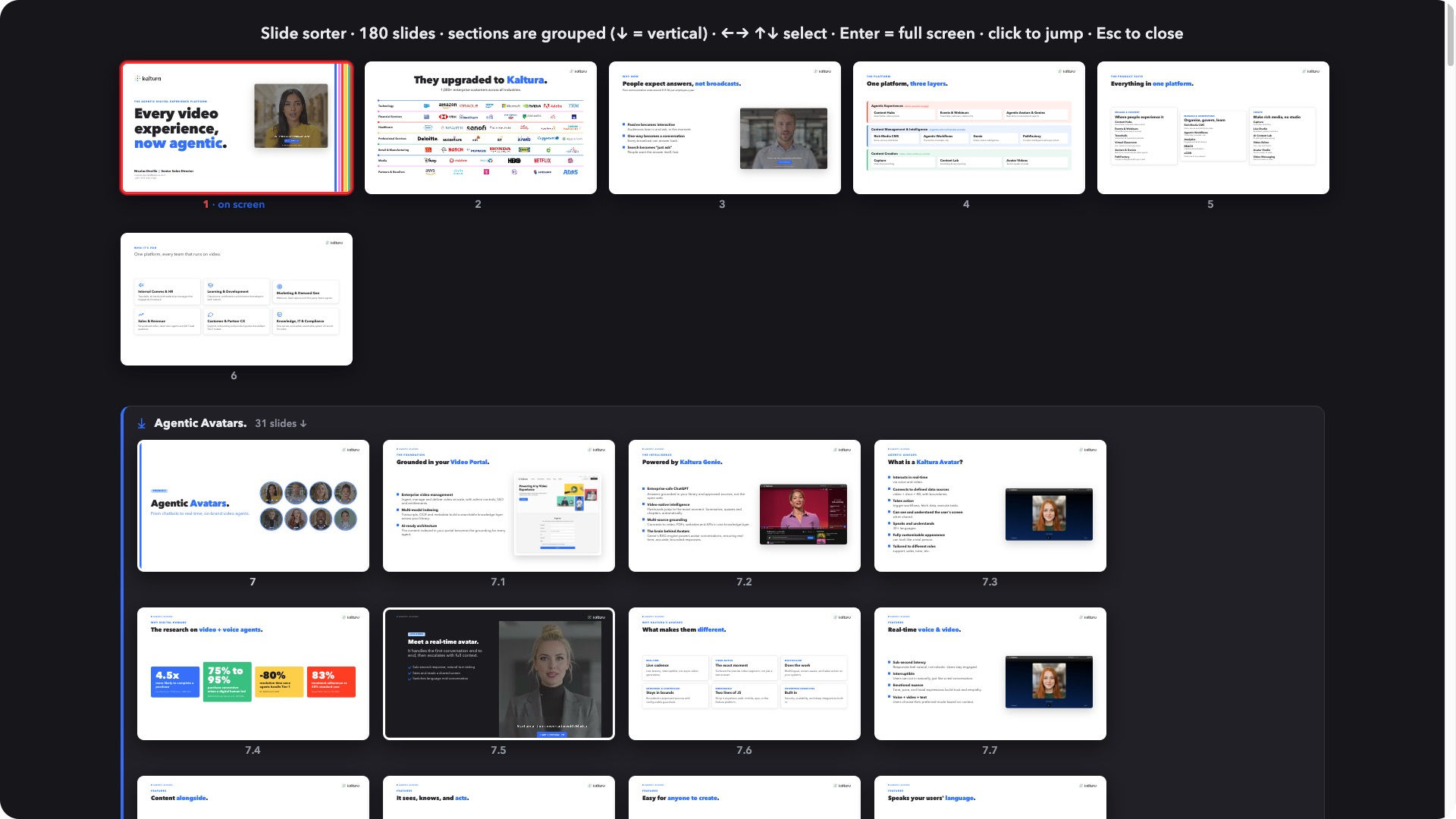1456x819 pixels.
Task: Click slide number label '5'
Action: [x=1210, y=205]
